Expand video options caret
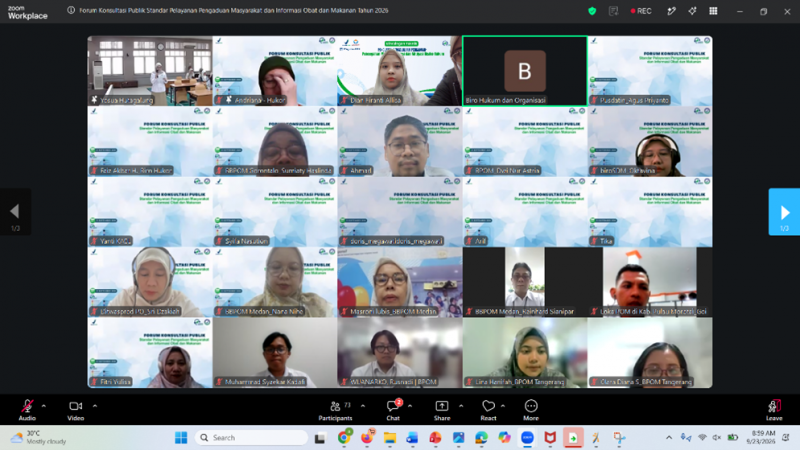The width and height of the screenshot is (800, 450). (95, 406)
